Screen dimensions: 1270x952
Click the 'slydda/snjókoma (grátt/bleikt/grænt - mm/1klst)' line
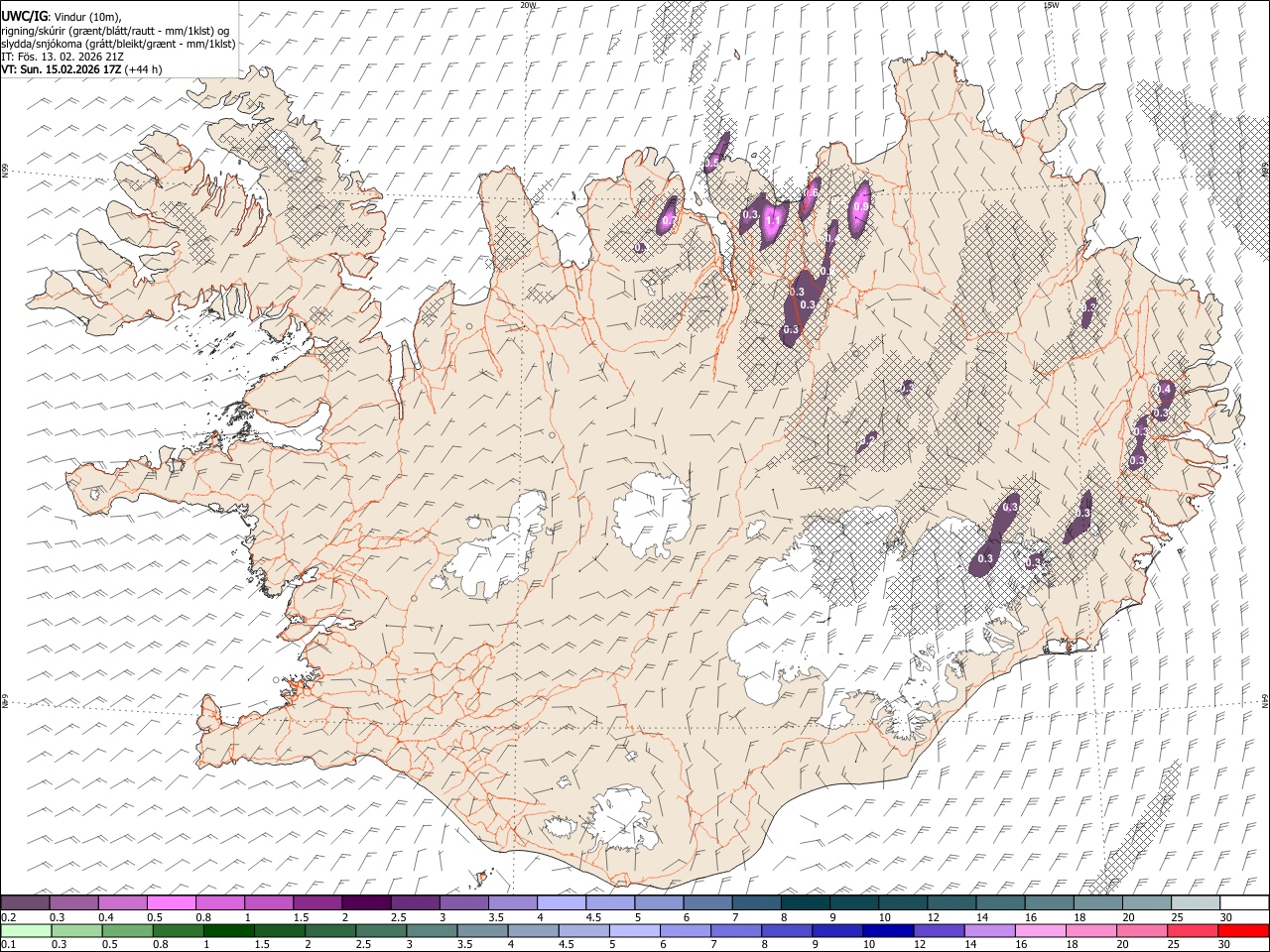point(118,44)
